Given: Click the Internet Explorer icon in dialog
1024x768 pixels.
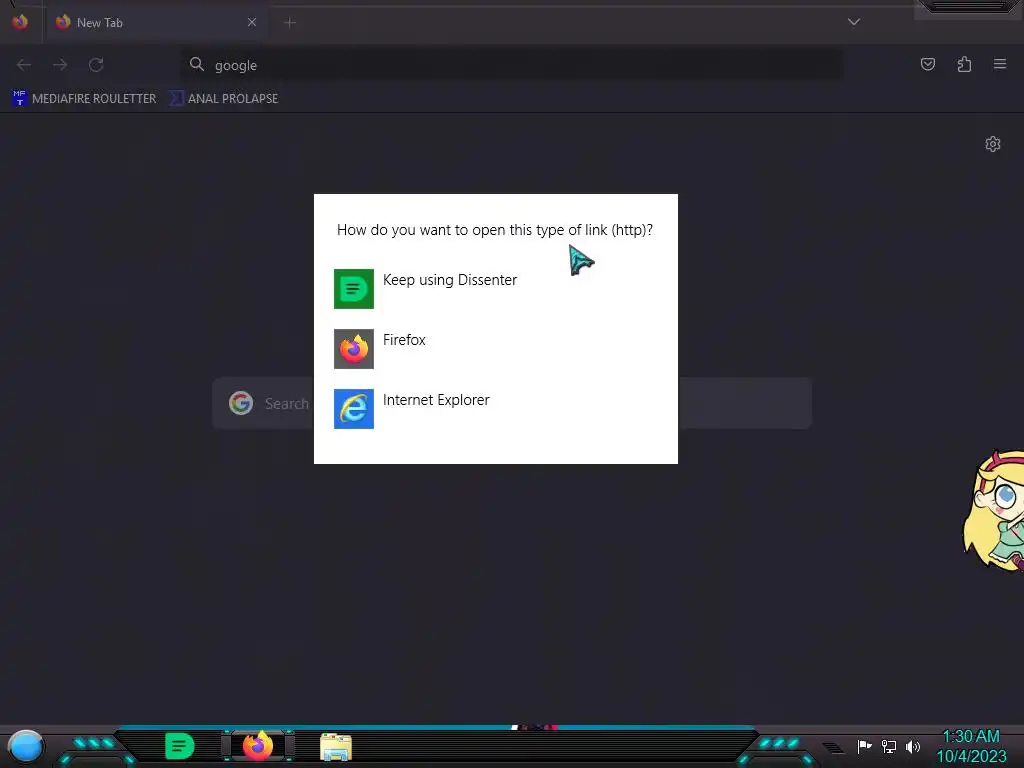Looking at the screenshot, I should tap(353, 409).
